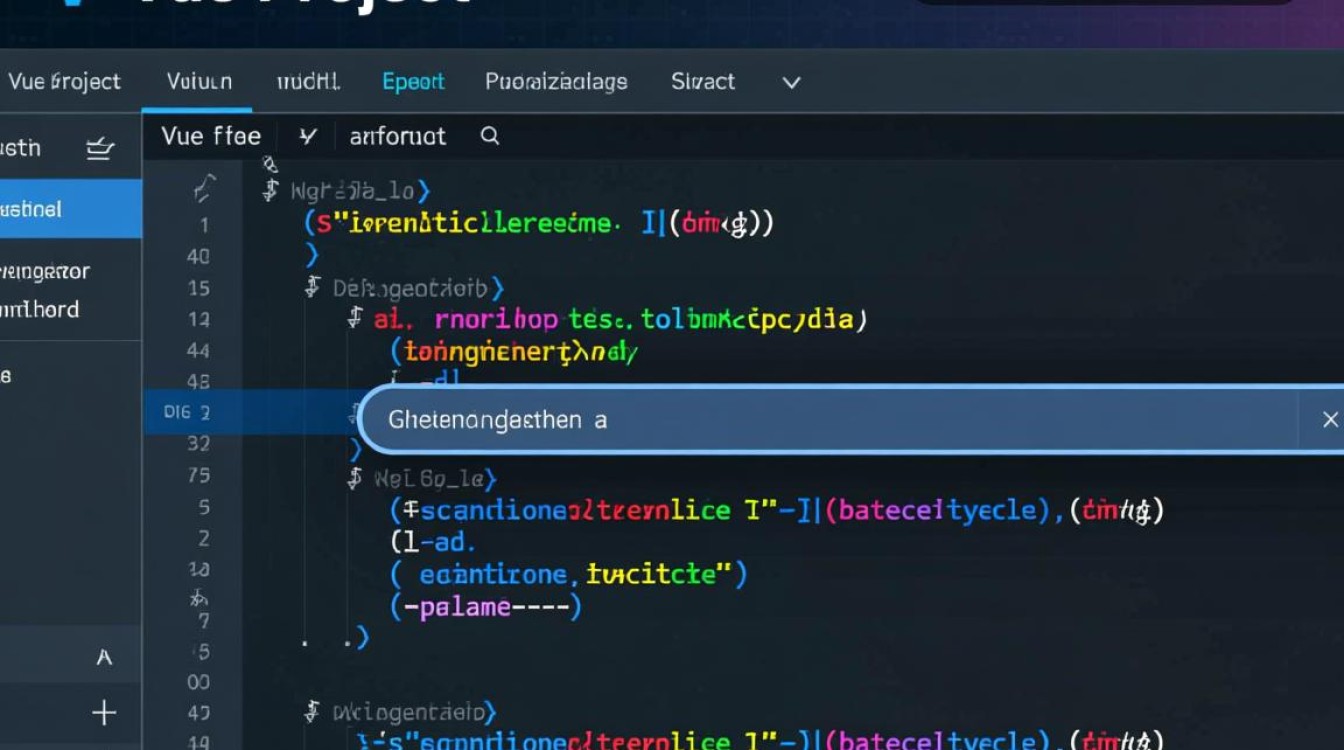Open the chevron dropdown after Siract tab
Image resolution: width=1344 pixels, height=750 pixels.
tap(791, 83)
